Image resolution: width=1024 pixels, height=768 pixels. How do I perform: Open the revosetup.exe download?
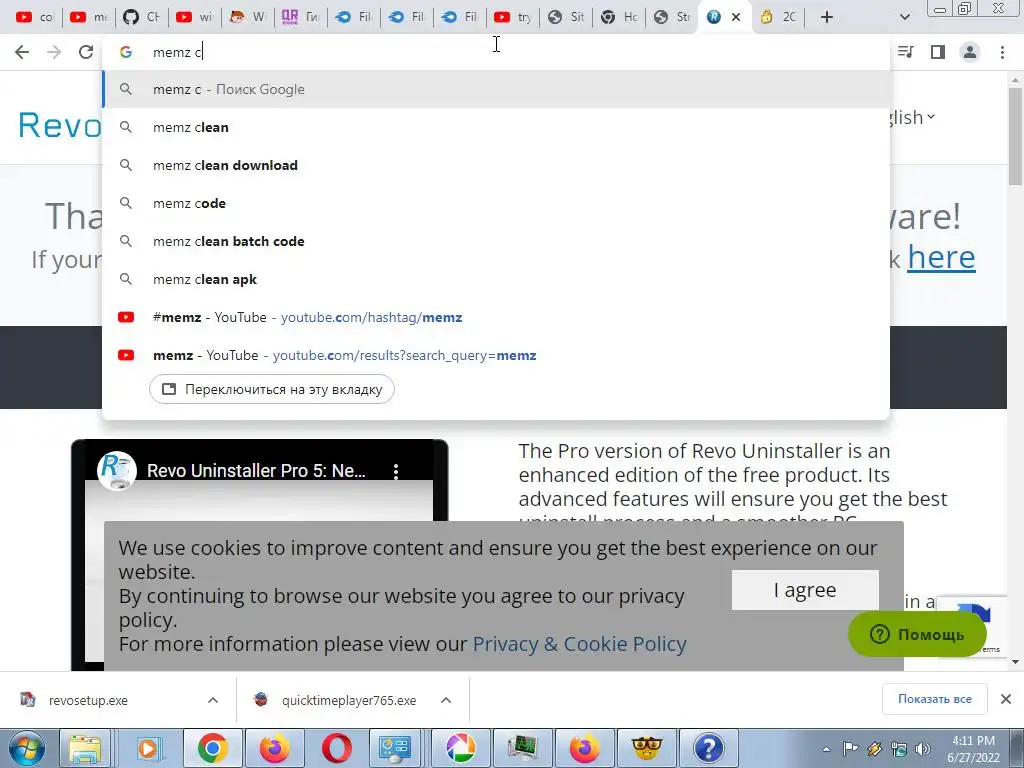tap(88, 700)
